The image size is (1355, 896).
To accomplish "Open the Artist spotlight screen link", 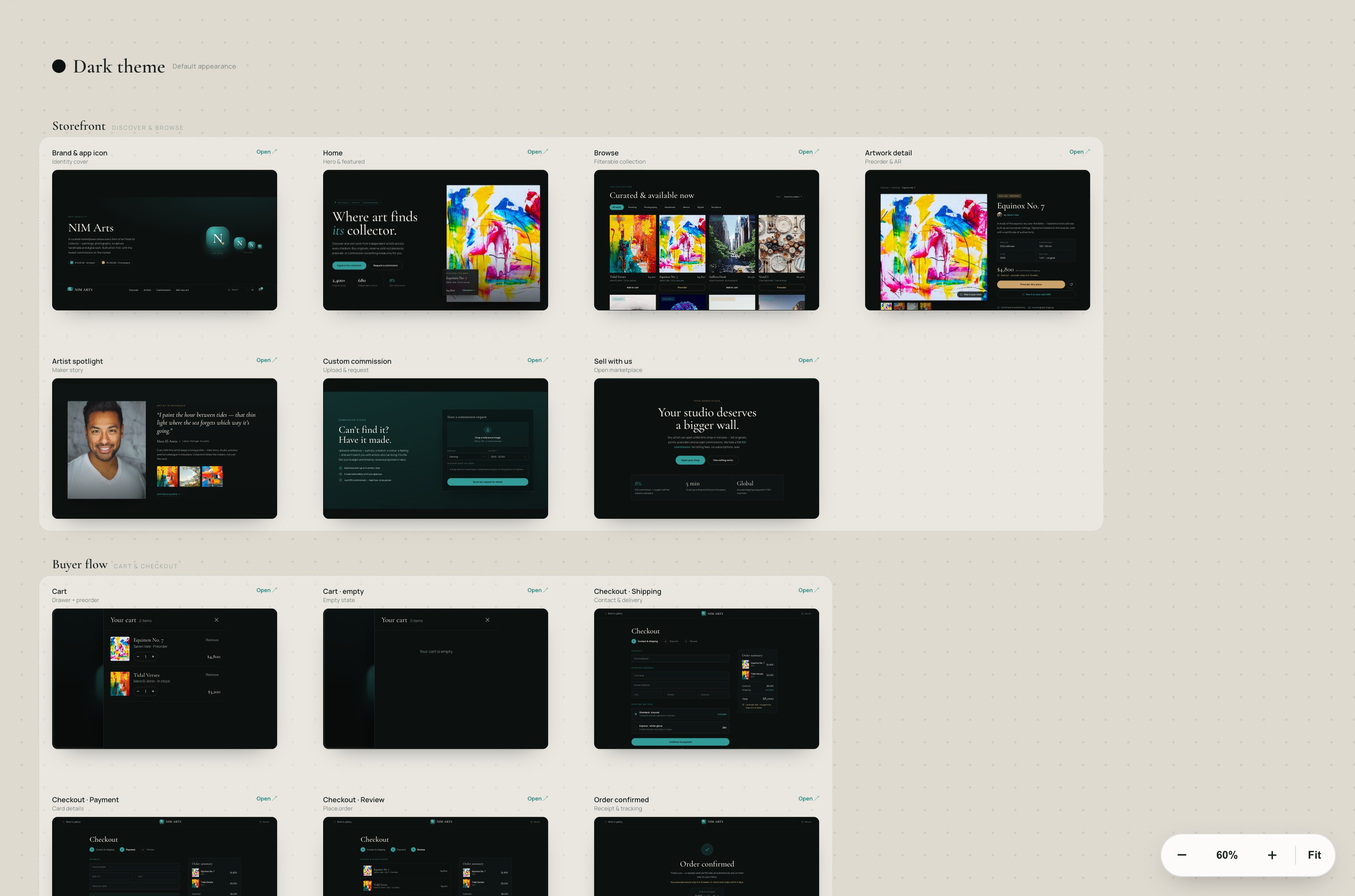I will [x=266, y=361].
